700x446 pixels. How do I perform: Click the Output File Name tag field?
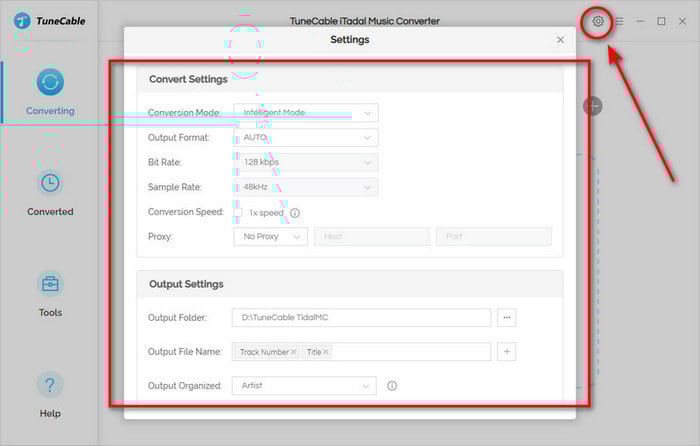pyautogui.click(x=361, y=352)
